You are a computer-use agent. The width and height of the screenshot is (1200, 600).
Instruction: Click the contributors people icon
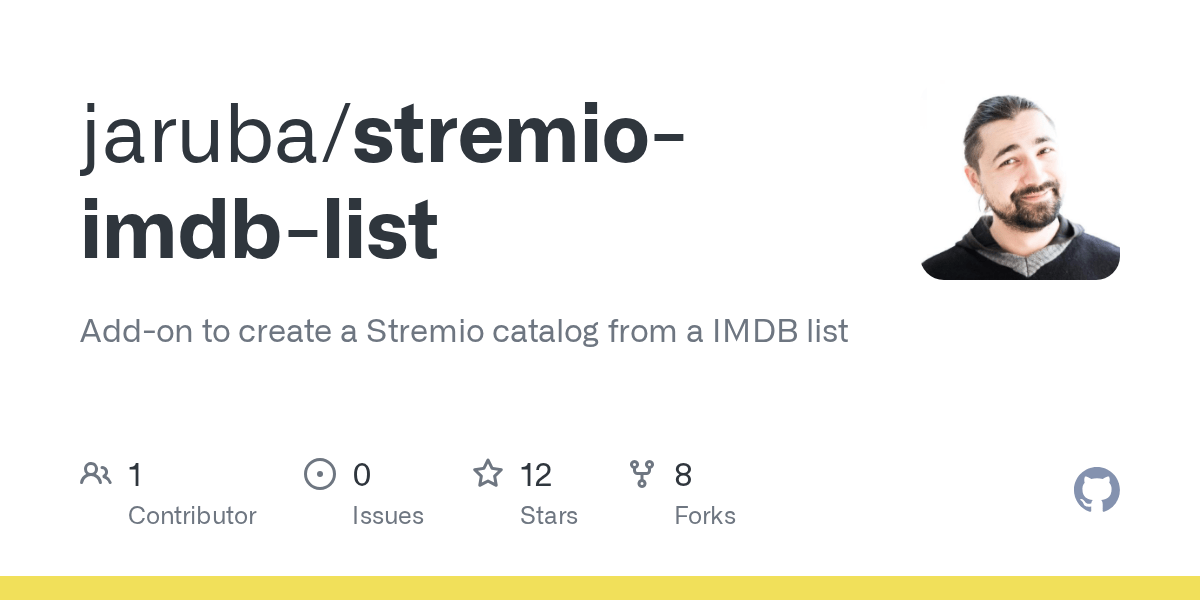(96, 474)
